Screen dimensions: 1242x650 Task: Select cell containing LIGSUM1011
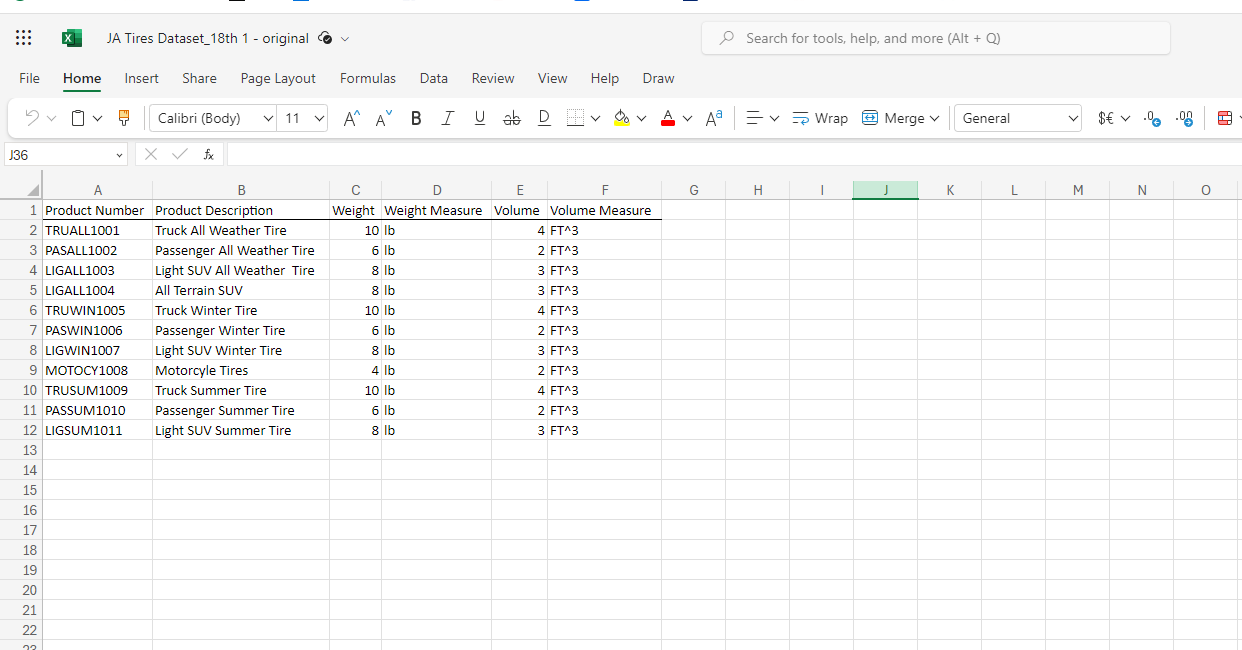pyautogui.click(x=97, y=430)
